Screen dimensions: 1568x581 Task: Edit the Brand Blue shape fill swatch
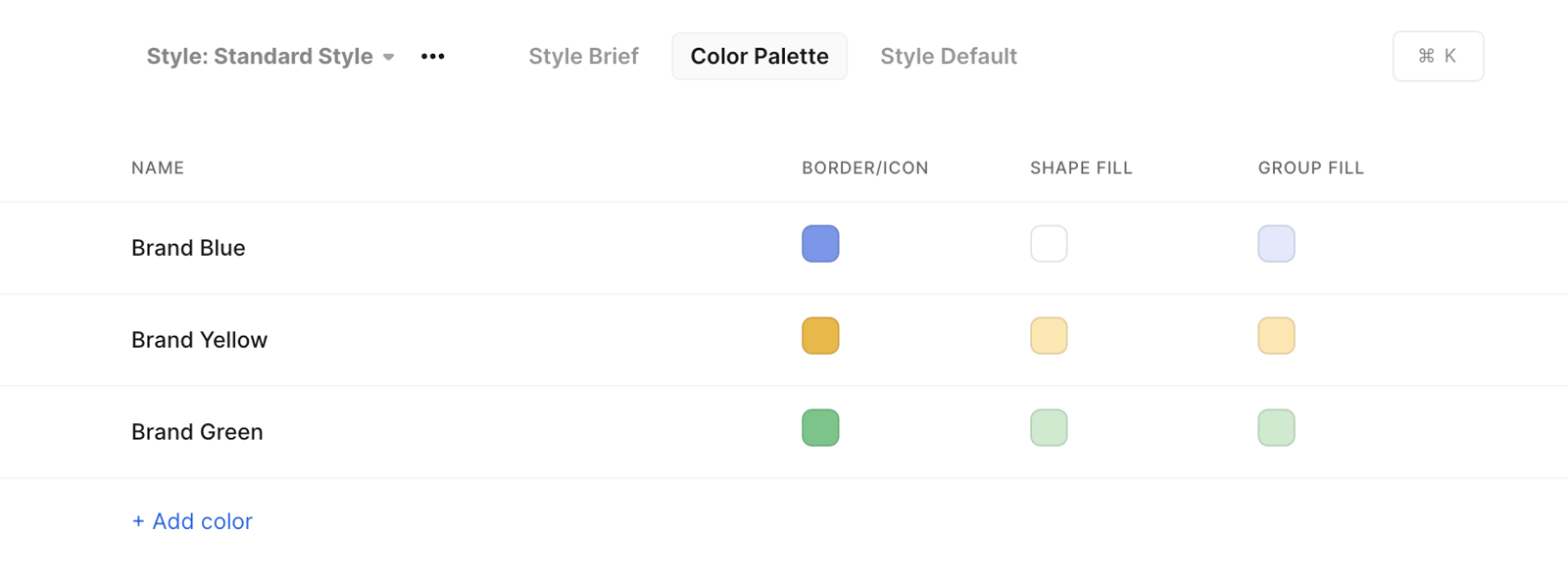(x=1049, y=244)
